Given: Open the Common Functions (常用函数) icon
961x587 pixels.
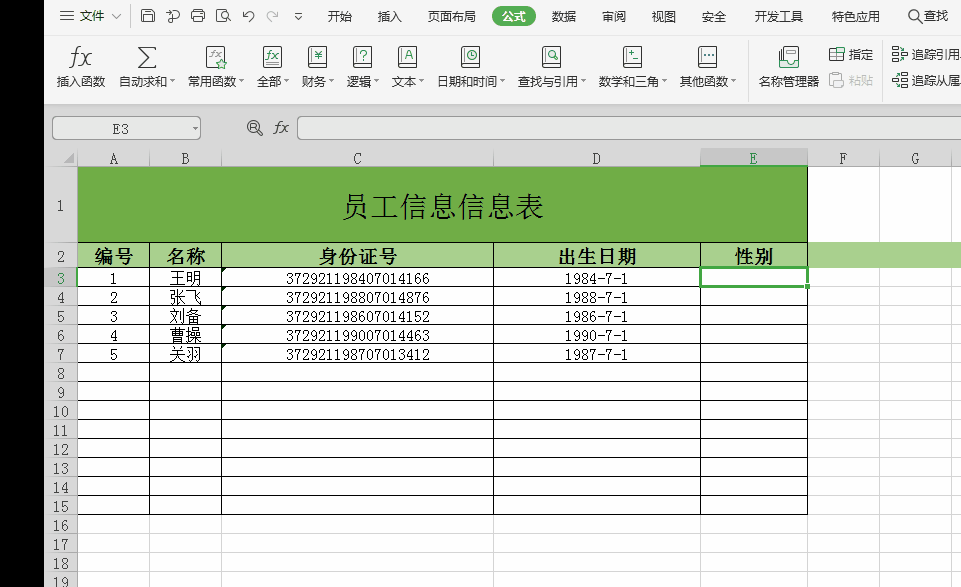Looking at the screenshot, I should click(216, 58).
